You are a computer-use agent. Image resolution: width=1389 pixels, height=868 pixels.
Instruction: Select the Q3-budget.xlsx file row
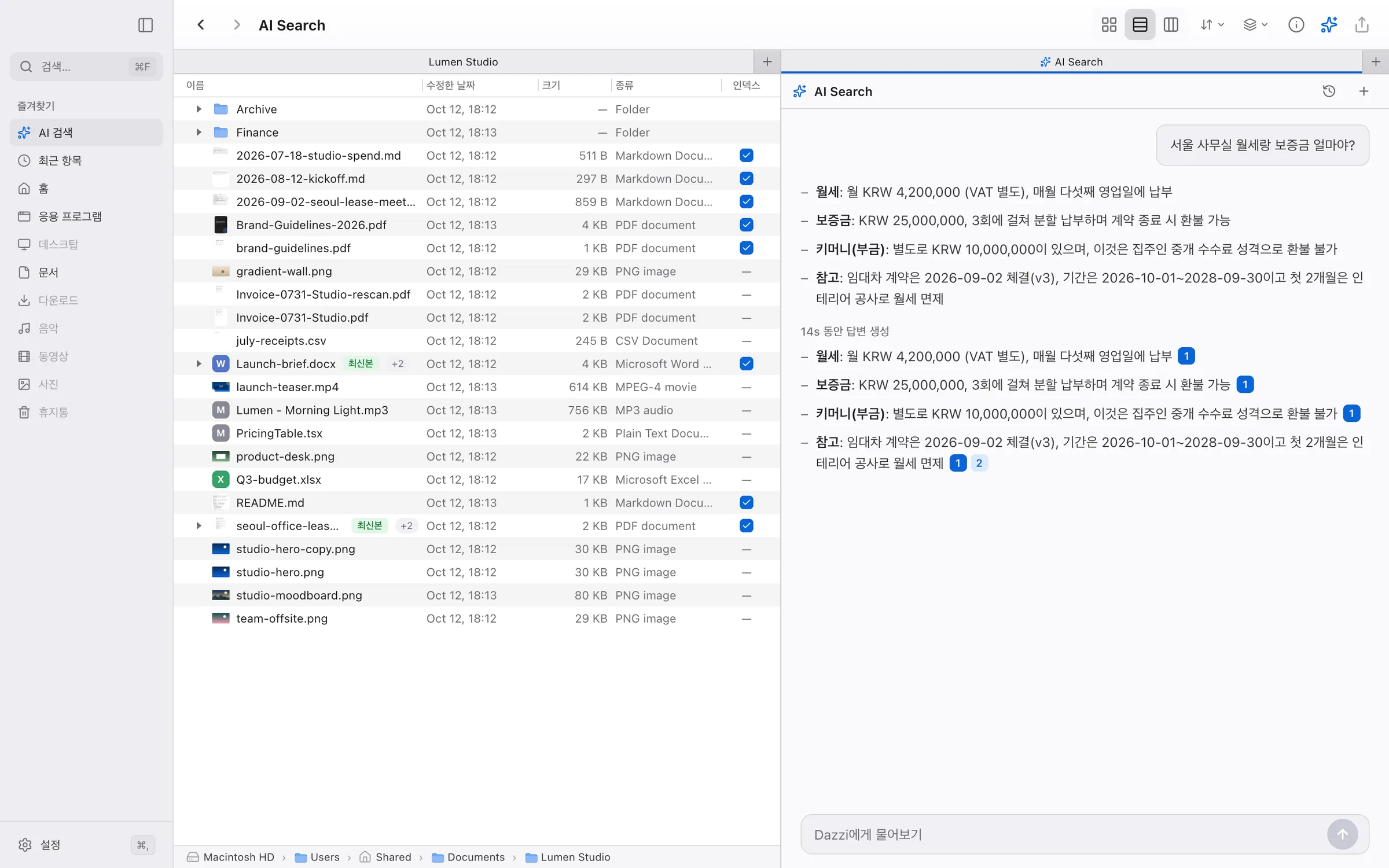[x=477, y=479]
